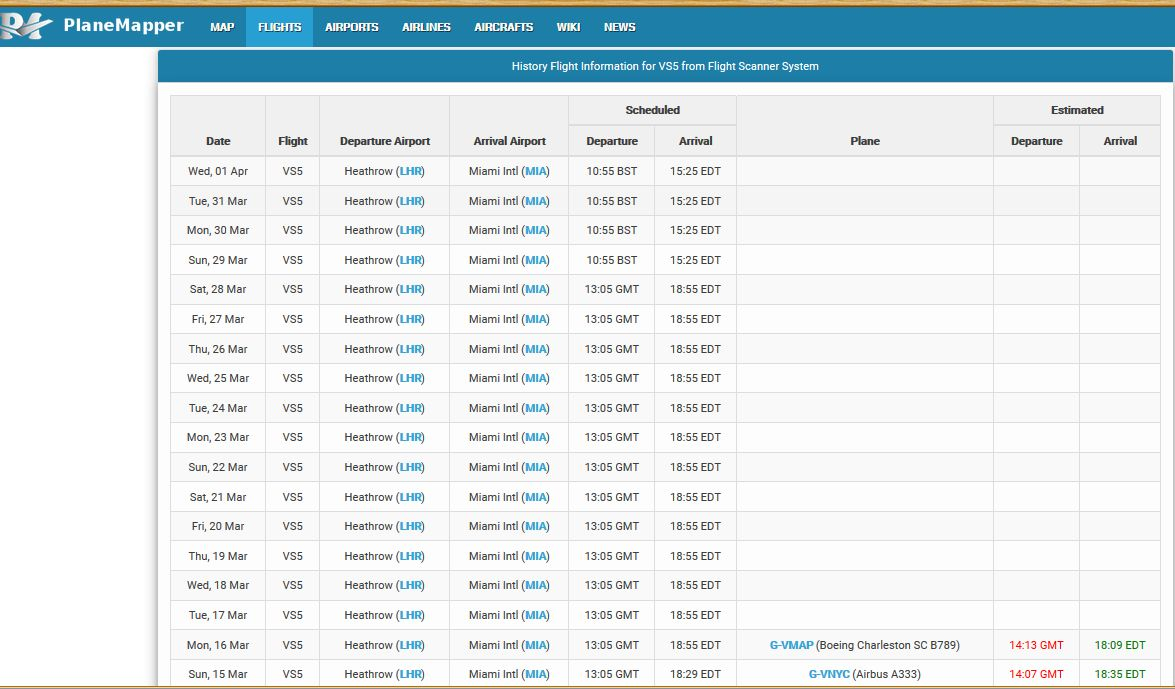The width and height of the screenshot is (1175, 689).
Task: Click MIA link in Tue, 17 Mar row
Action: click(536, 616)
